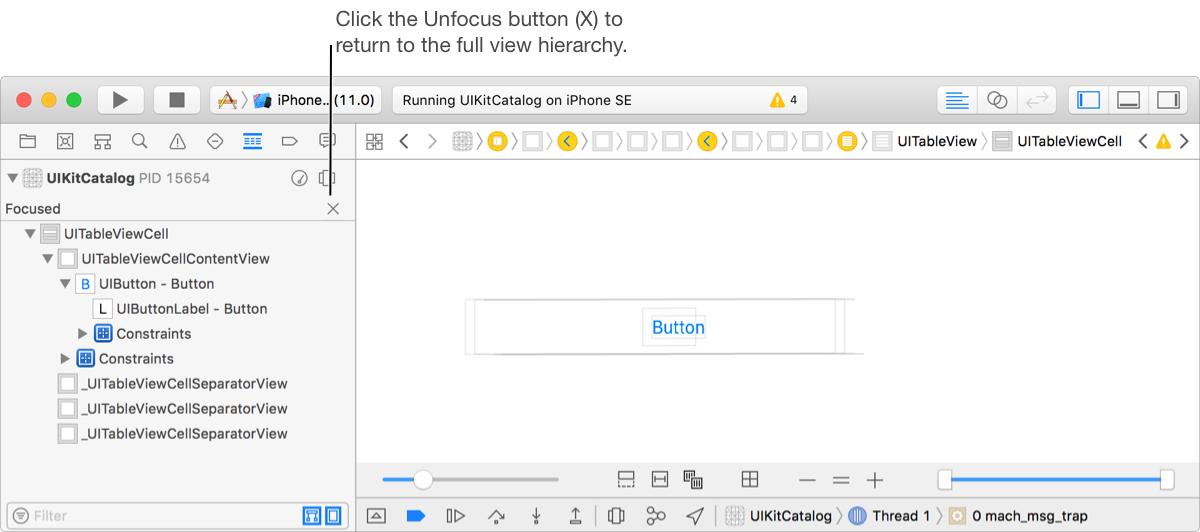Image resolution: width=1200 pixels, height=532 pixels.
Task: Collapse the UITableViewCellContentView disclosure triangle
Action: click(47, 259)
